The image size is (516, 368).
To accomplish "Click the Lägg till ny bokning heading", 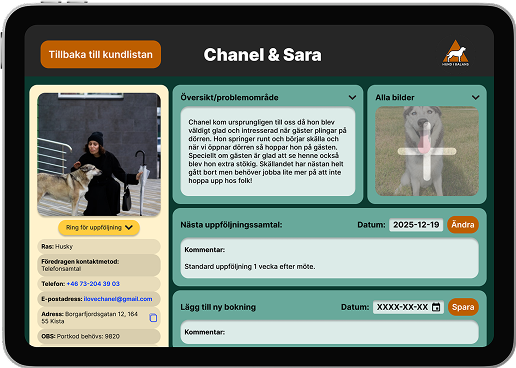I will click(218, 307).
